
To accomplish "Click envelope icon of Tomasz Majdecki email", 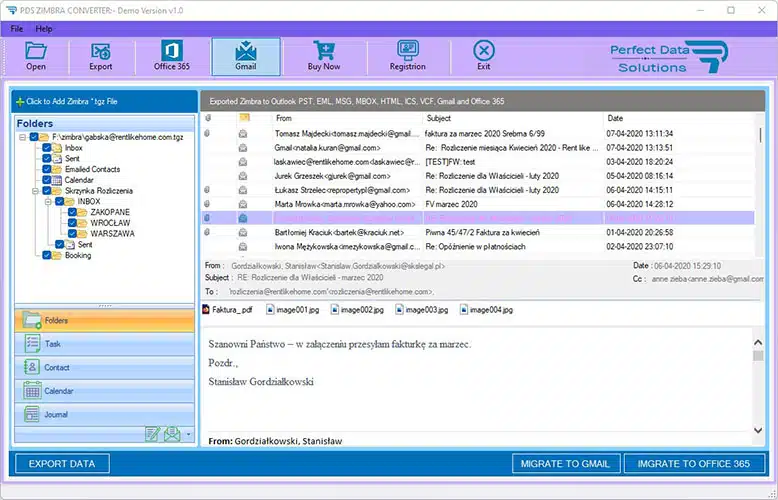I will 243,133.
